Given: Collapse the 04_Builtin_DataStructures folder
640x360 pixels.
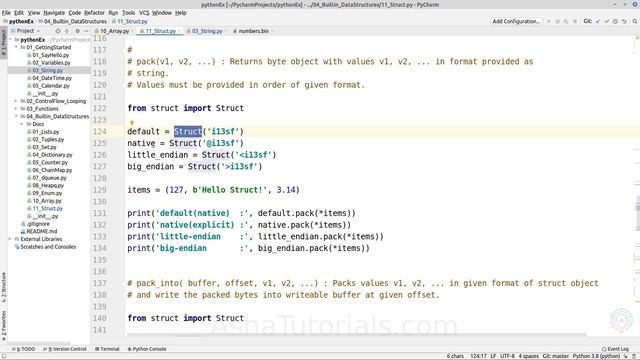Looking at the screenshot, I should (x=16, y=116).
